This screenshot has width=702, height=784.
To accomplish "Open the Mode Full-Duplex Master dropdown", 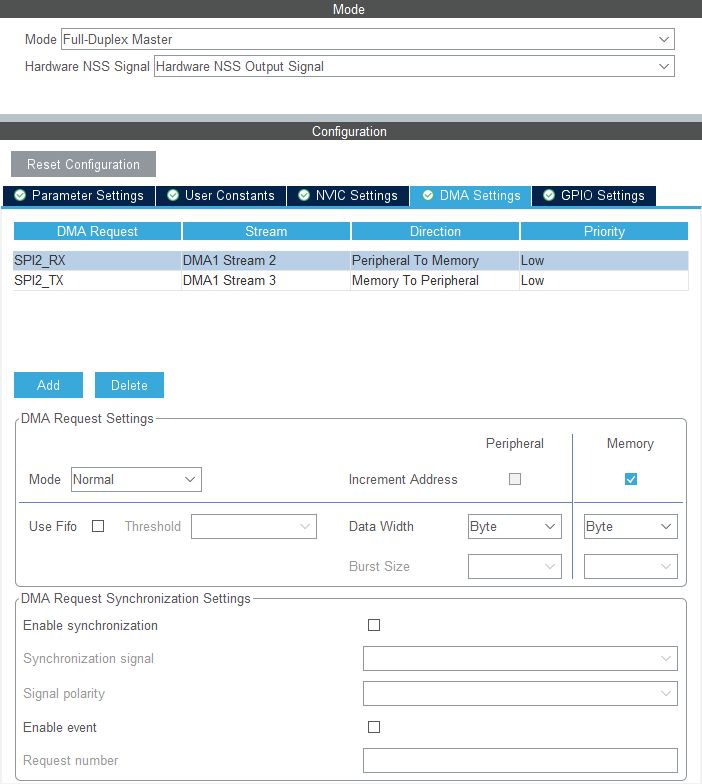I will pyautogui.click(x=368, y=39).
